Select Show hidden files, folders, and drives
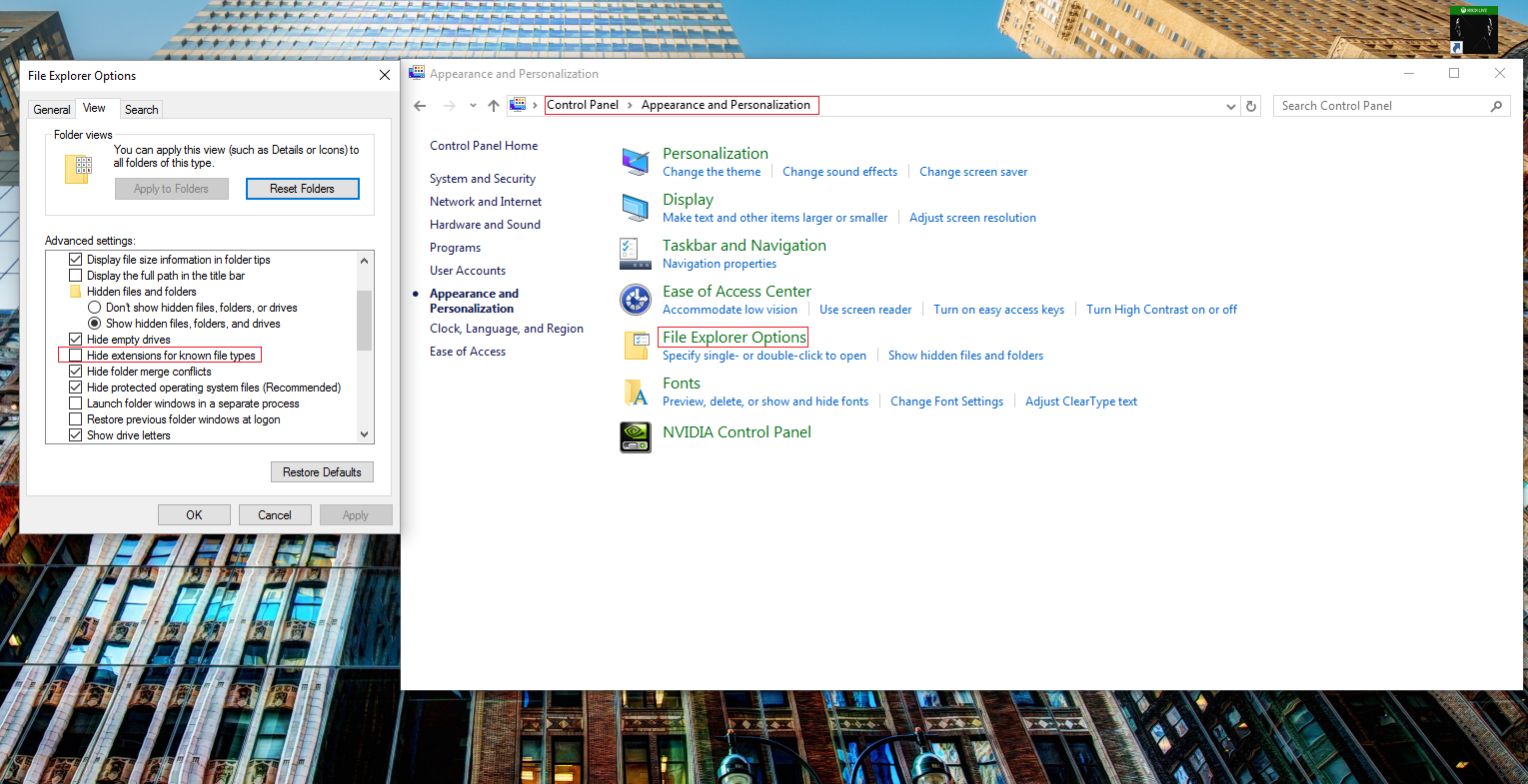 coord(94,324)
